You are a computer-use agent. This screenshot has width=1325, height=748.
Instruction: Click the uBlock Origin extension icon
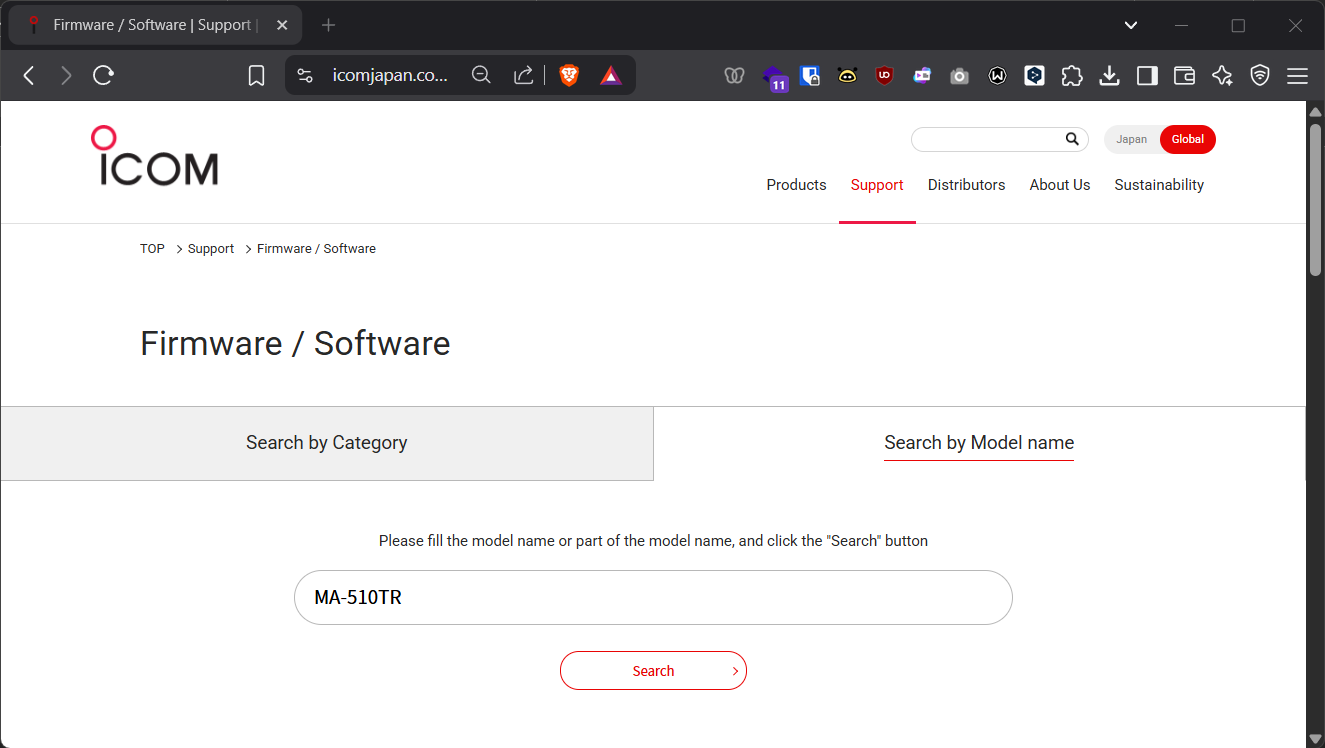884,75
